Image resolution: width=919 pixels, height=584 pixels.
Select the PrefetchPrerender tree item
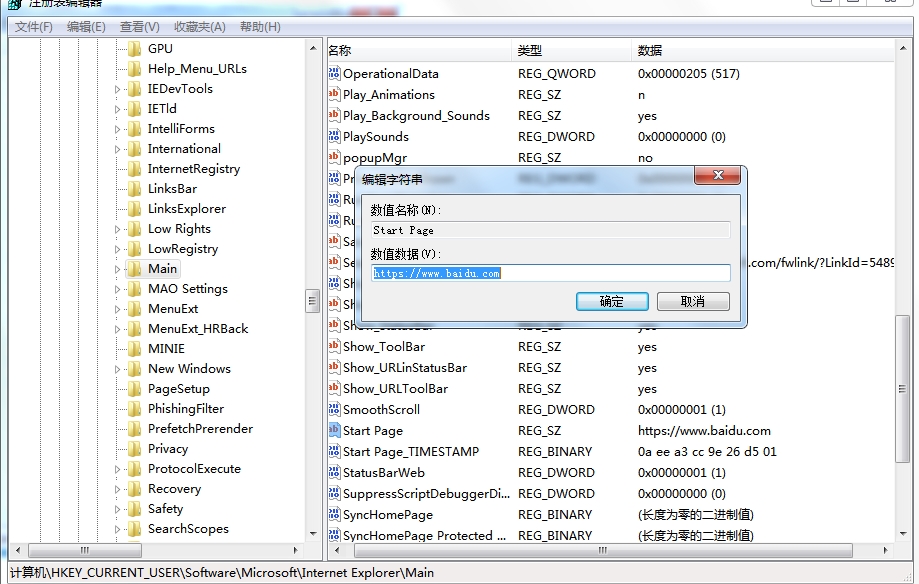tap(200, 429)
